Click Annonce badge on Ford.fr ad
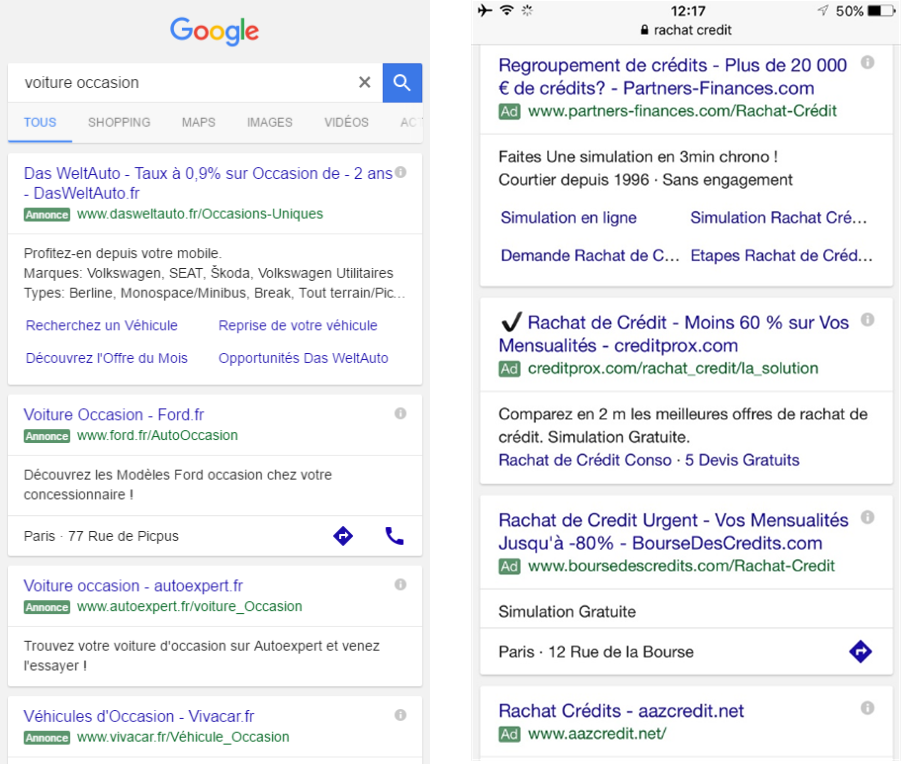The image size is (905, 764). click(47, 436)
